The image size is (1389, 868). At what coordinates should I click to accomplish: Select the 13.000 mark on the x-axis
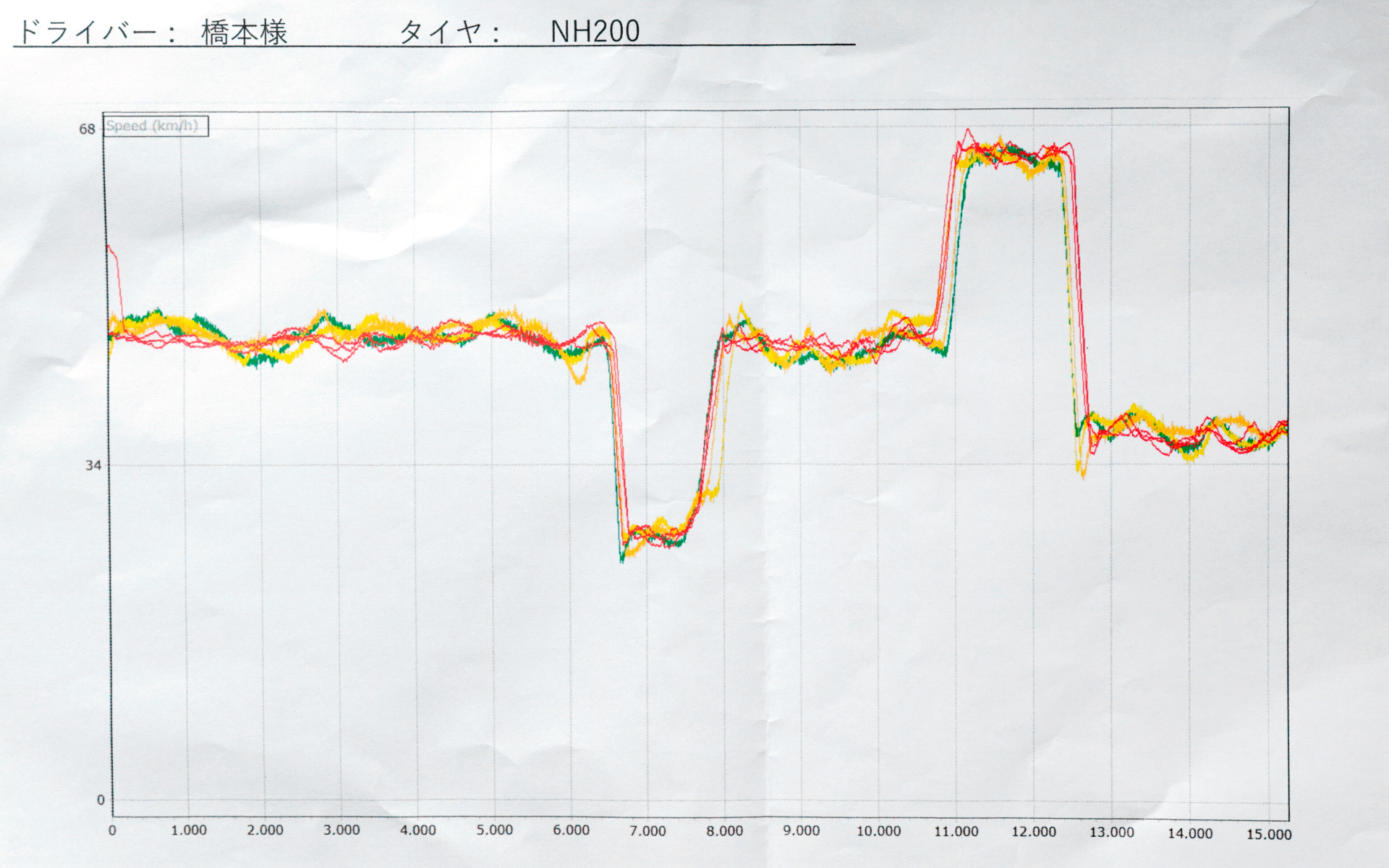(1112, 833)
